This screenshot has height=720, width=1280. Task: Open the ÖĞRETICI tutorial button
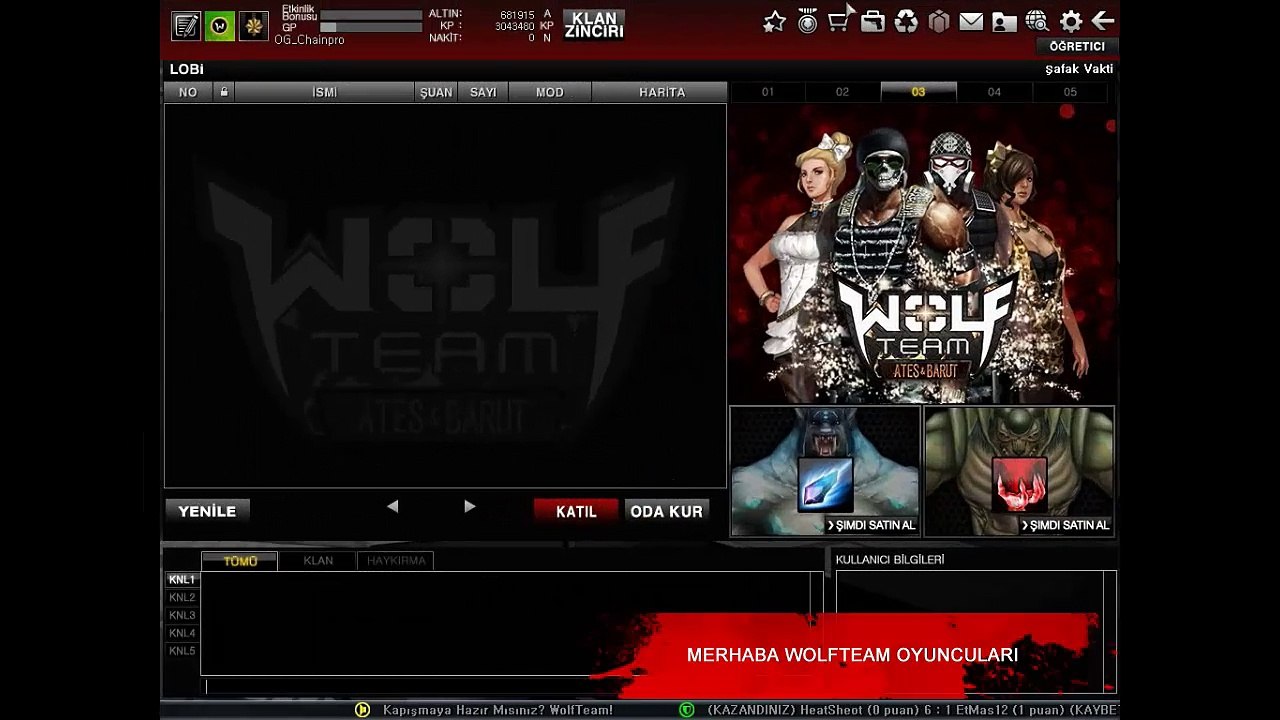1077,47
